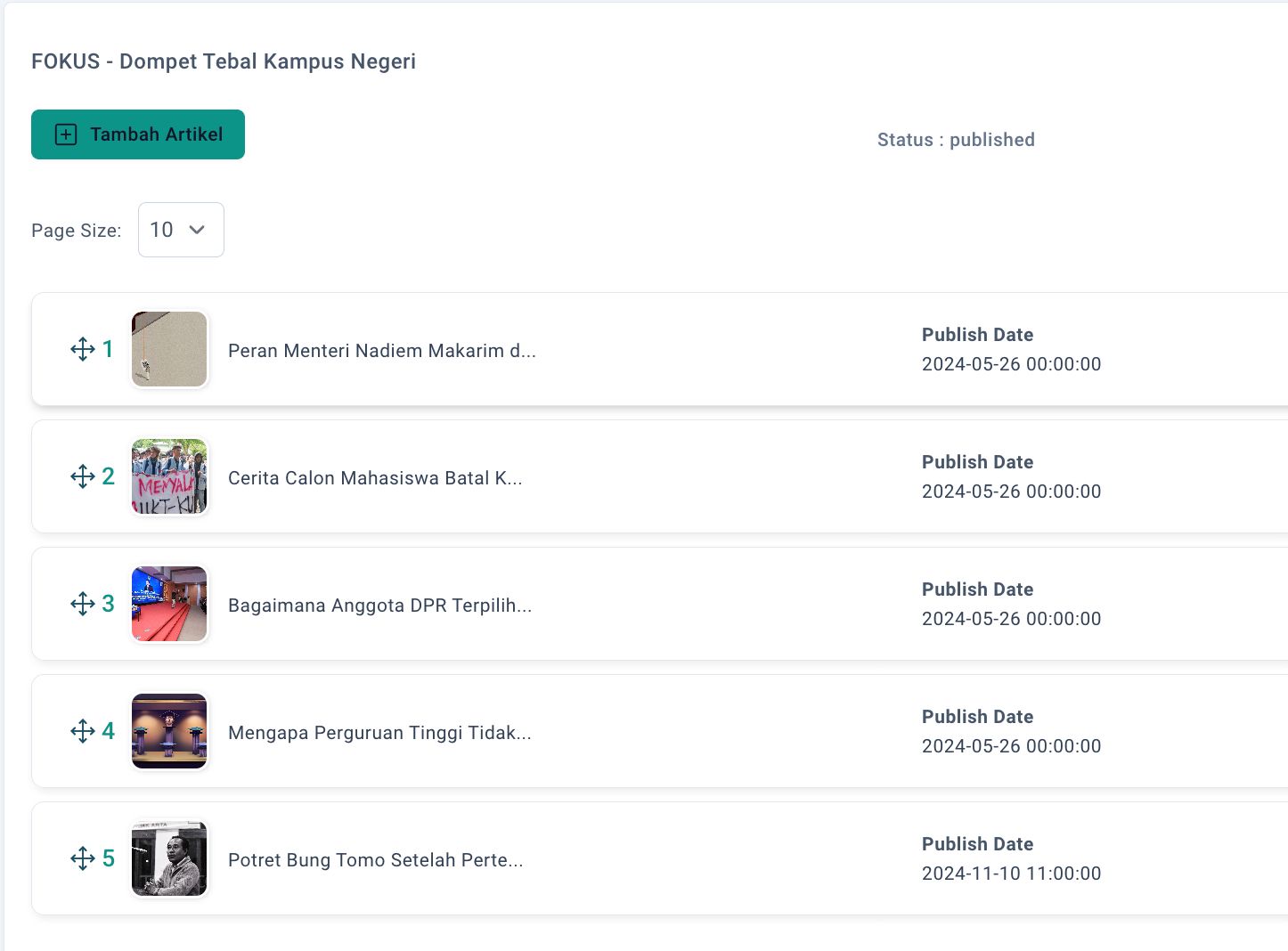Select the drag icon beside number 3
Viewport: 1288px width, 951px height.
(x=83, y=604)
